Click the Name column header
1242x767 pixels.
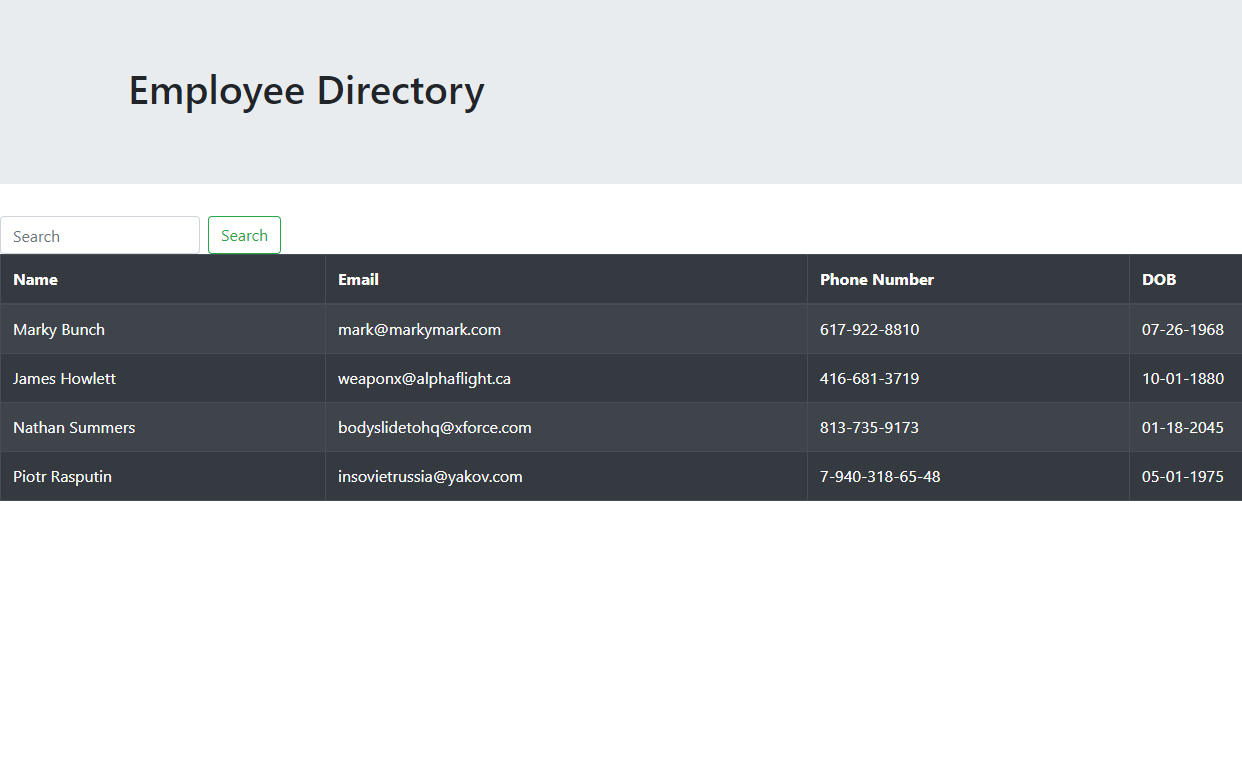pyautogui.click(x=35, y=279)
